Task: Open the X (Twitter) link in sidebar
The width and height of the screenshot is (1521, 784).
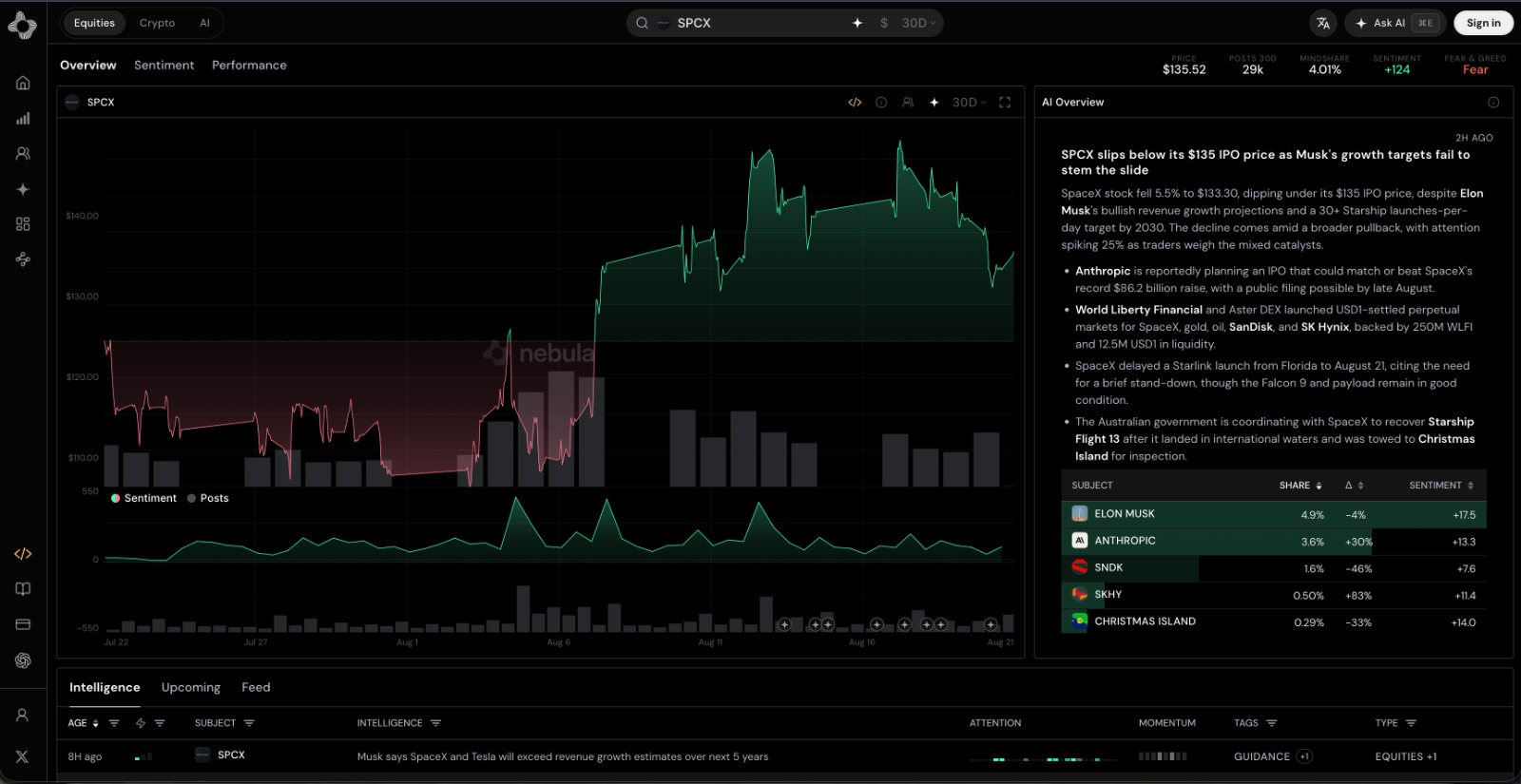Action: tap(23, 756)
